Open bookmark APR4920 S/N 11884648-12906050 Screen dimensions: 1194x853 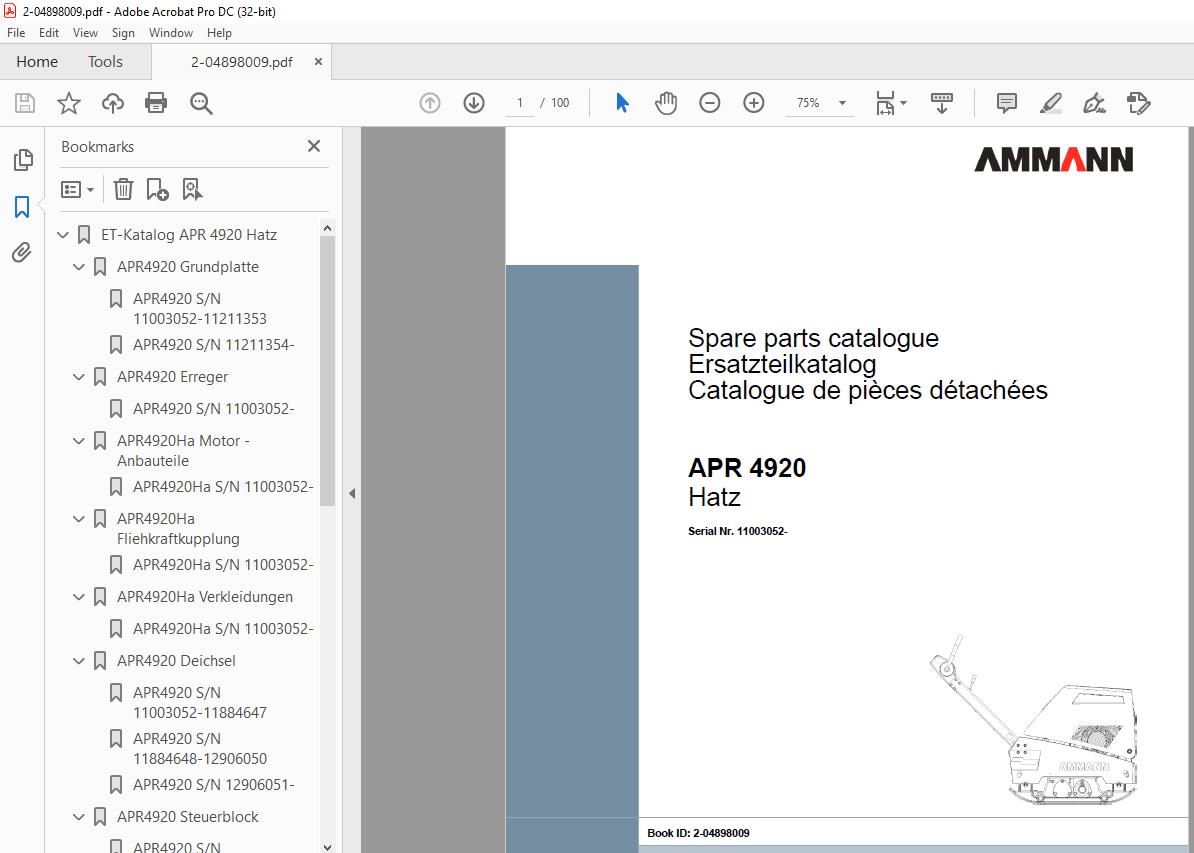200,749
